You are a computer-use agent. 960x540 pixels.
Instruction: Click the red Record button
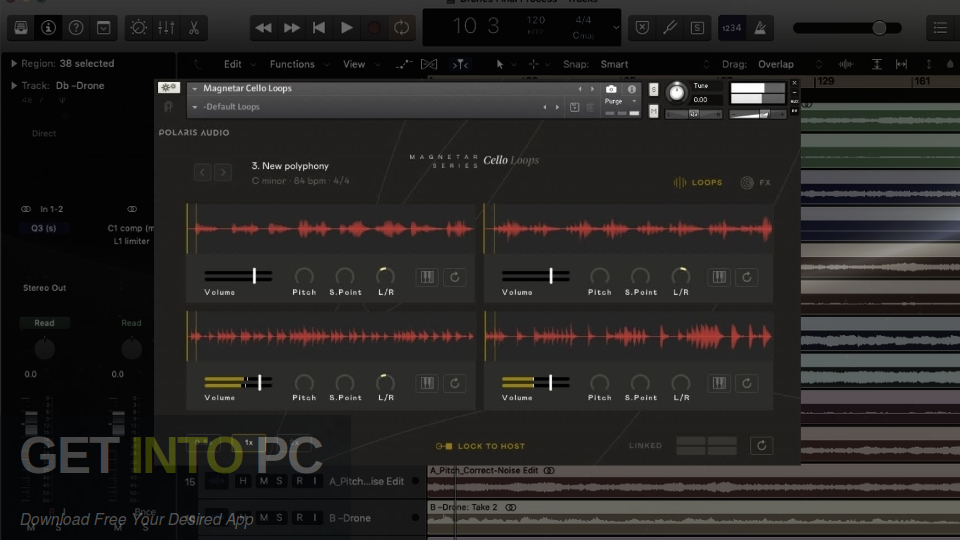click(373, 28)
